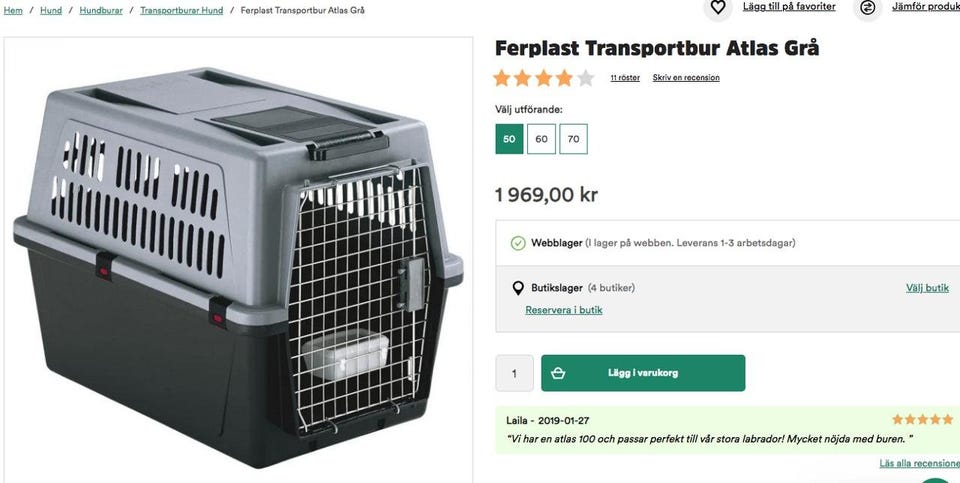Select size option 50

(x=509, y=139)
